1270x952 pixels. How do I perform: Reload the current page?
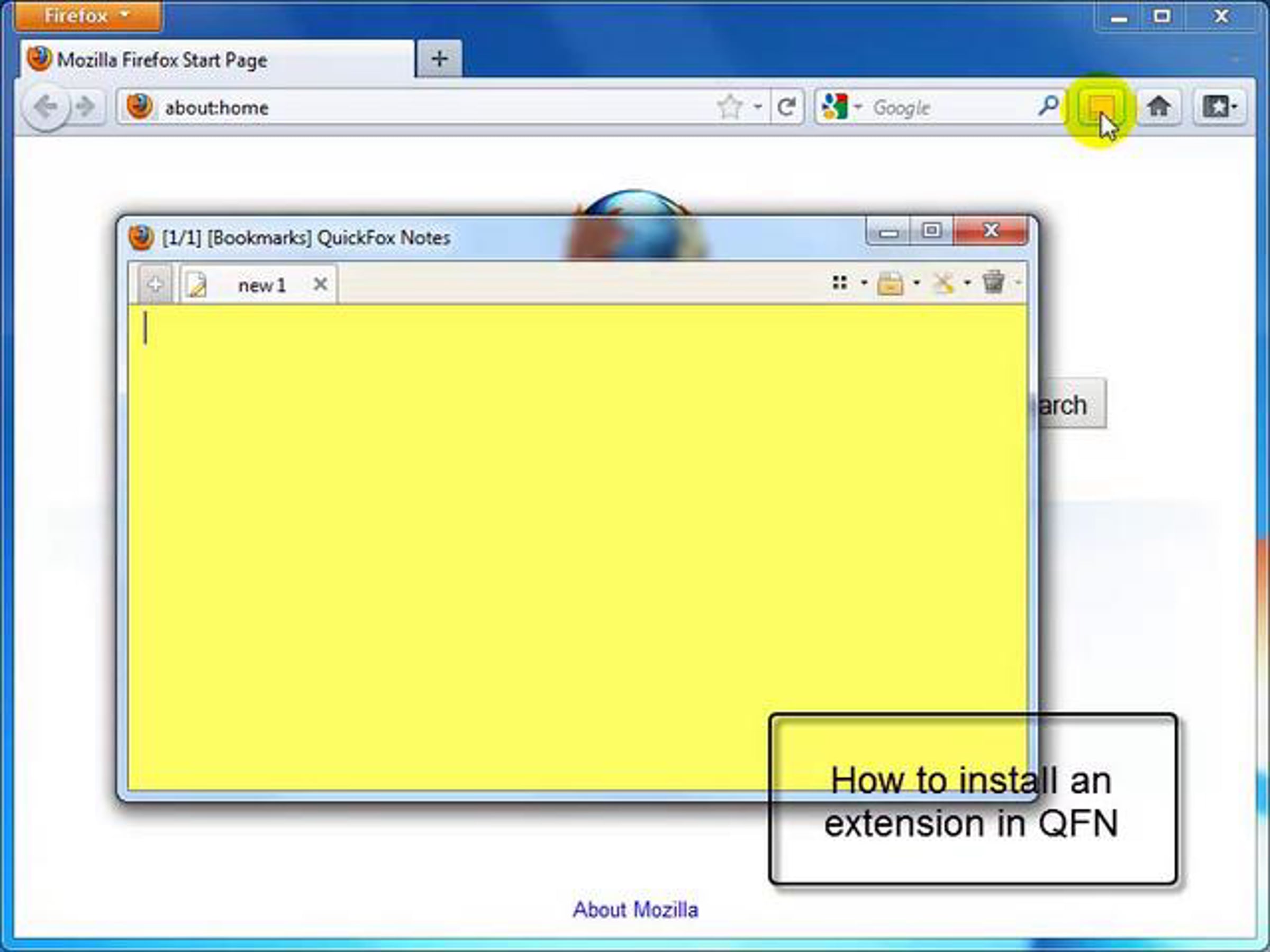point(786,107)
